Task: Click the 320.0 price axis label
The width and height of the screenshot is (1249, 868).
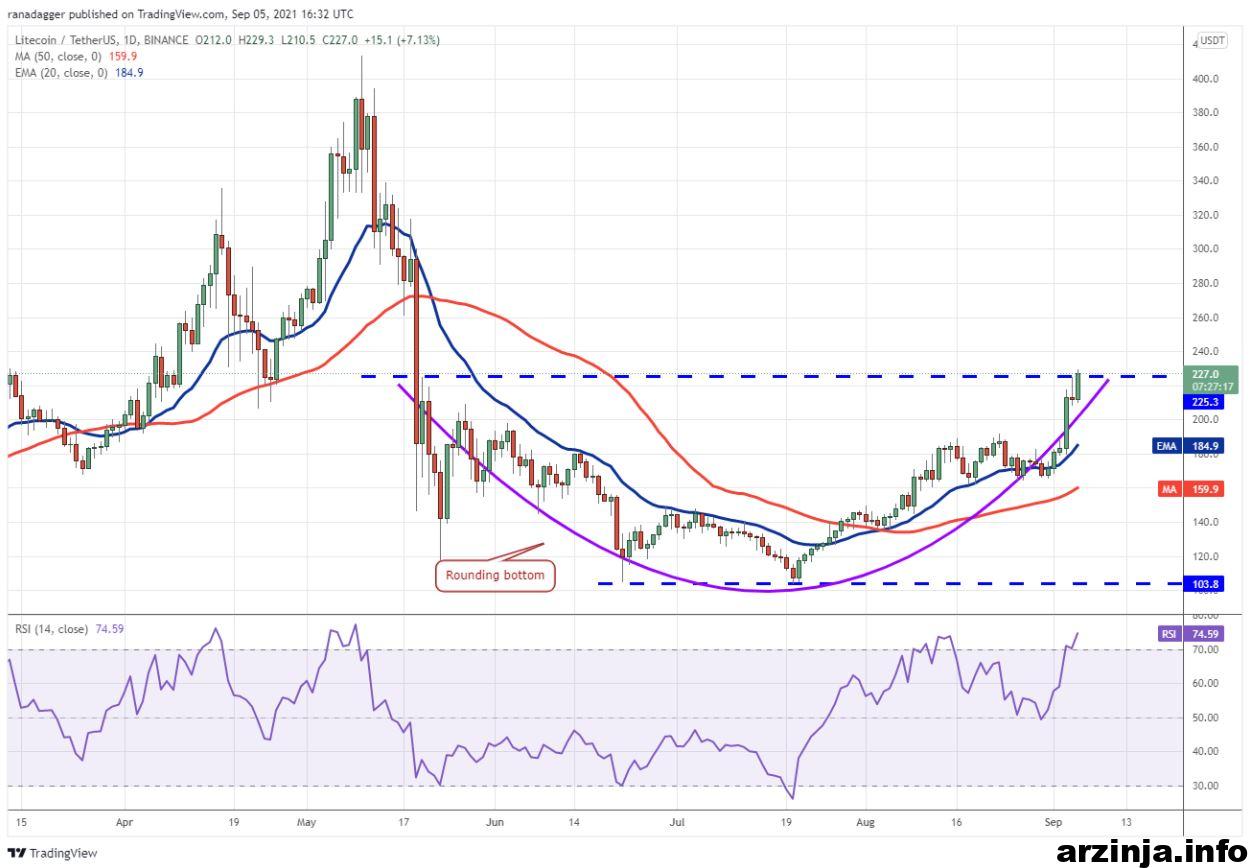Action: point(1205,215)
